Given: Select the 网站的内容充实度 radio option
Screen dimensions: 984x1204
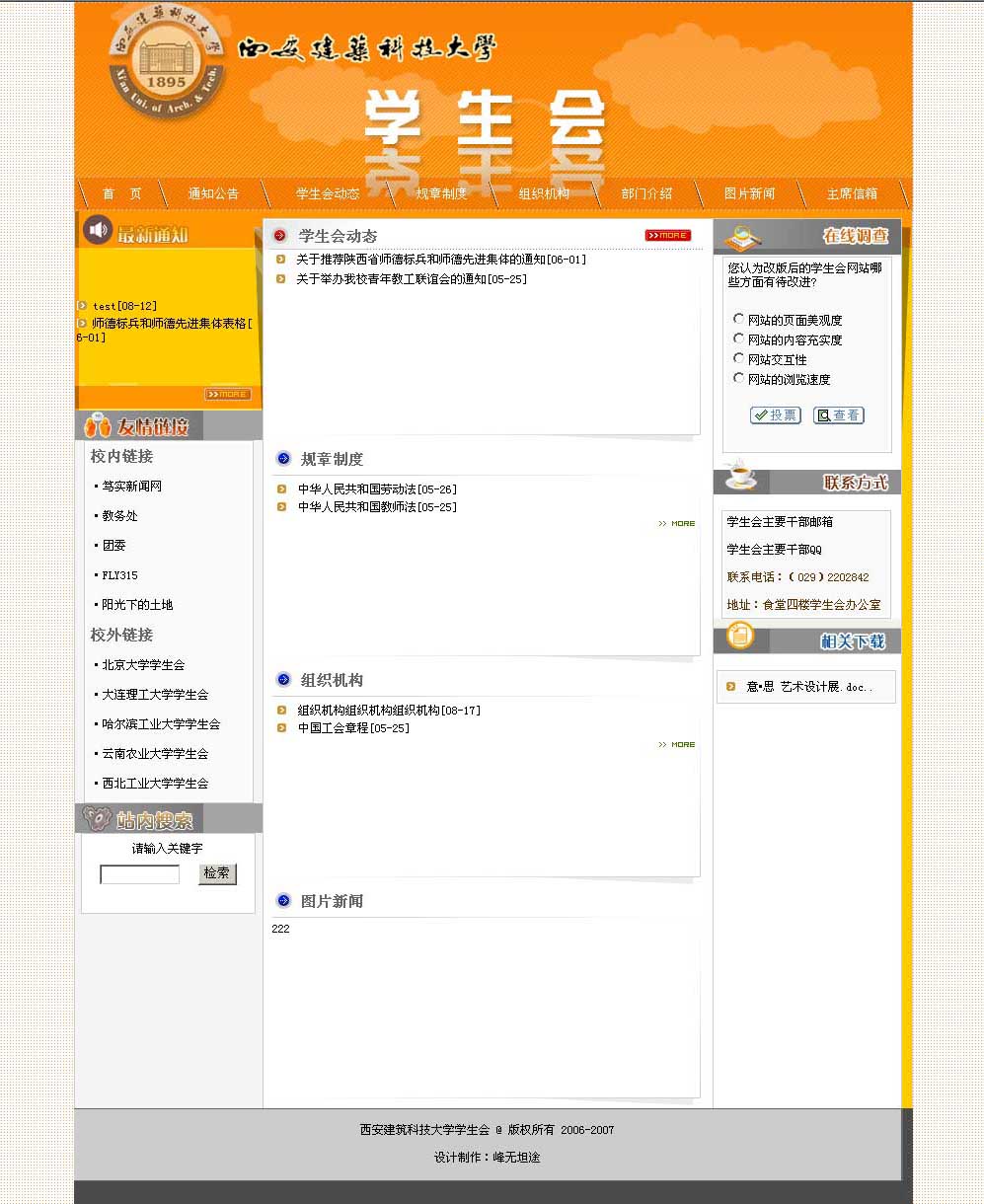Looking at the screenshot, I should coord(738,339).
